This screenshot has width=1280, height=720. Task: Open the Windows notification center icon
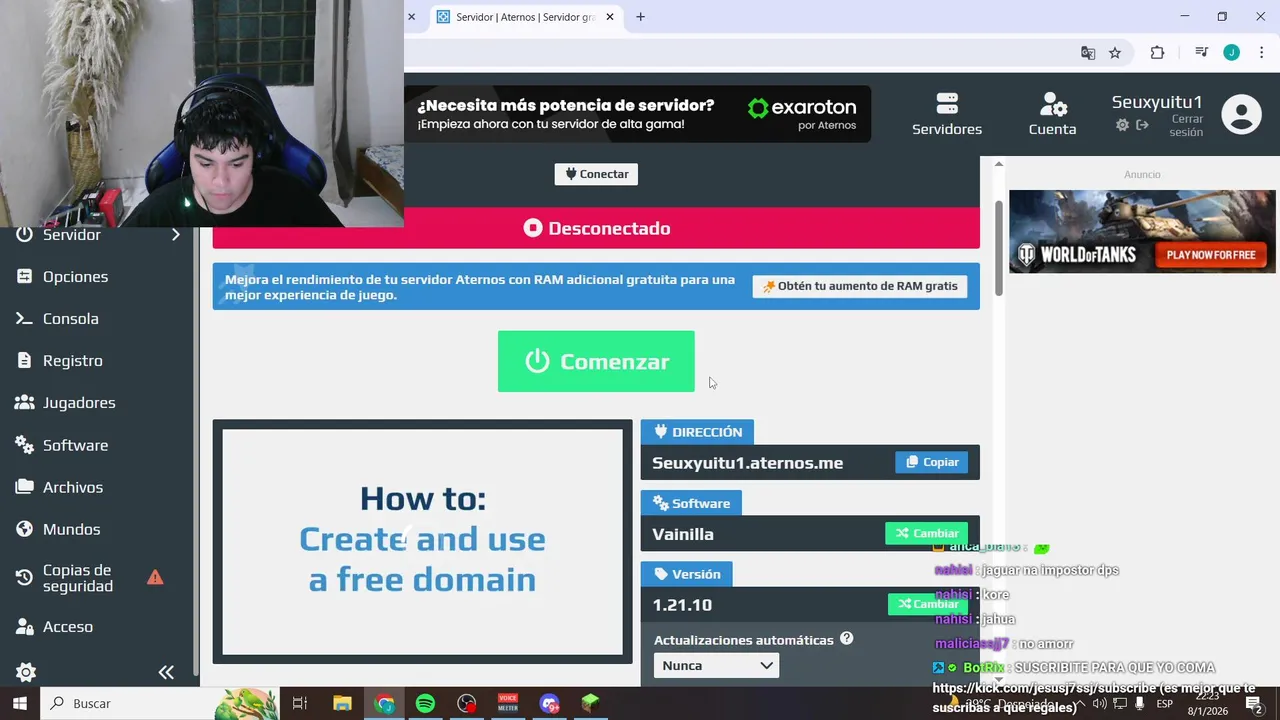[1254, 704]
